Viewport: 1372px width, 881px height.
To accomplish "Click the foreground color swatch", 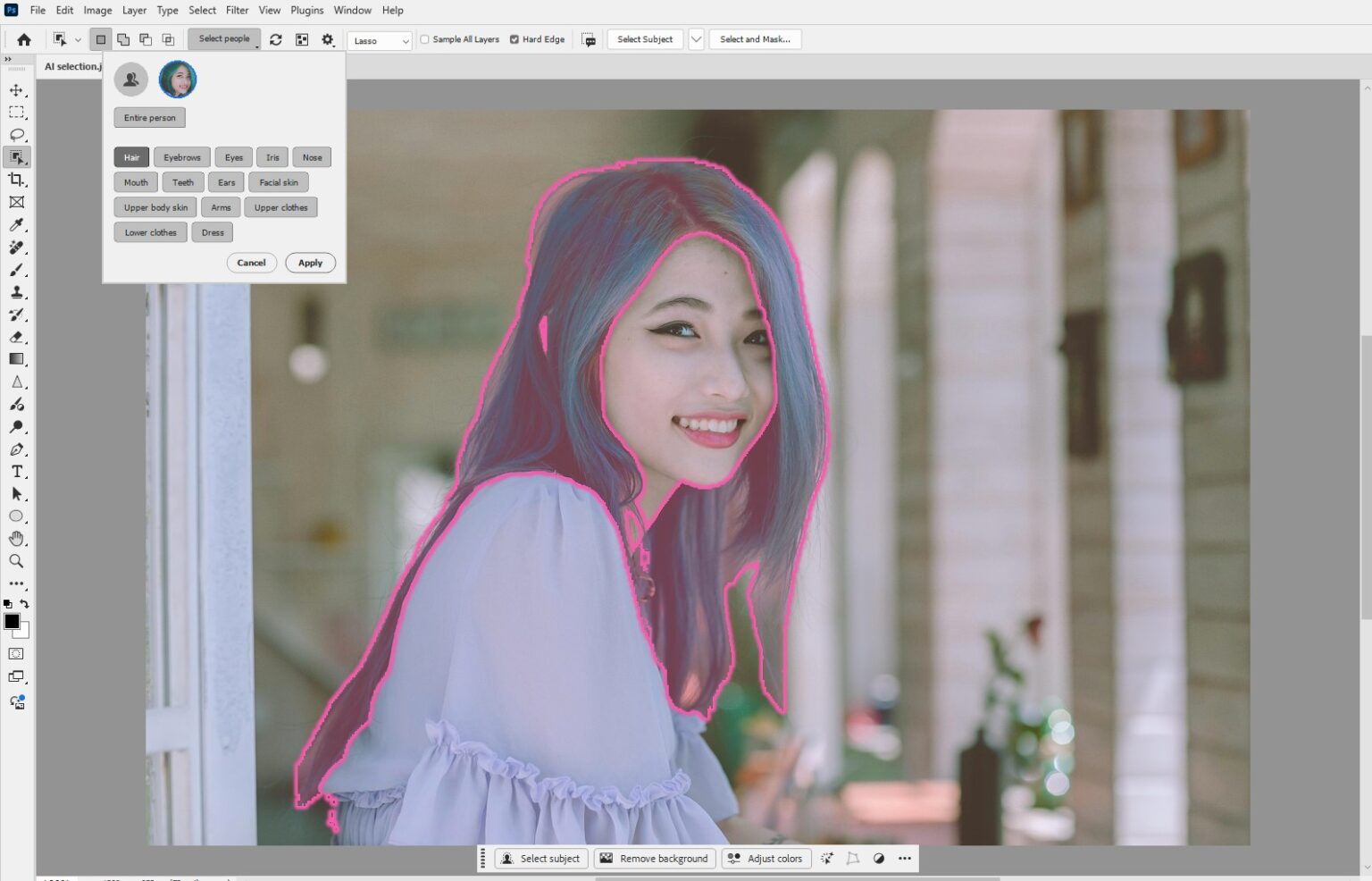I will [12, 623].
